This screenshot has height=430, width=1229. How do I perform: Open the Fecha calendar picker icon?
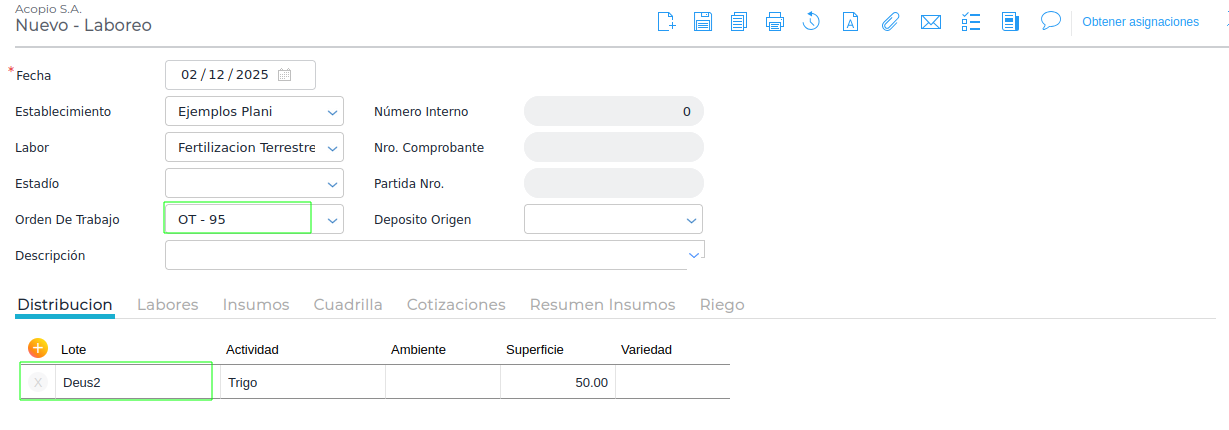point(284,75)
